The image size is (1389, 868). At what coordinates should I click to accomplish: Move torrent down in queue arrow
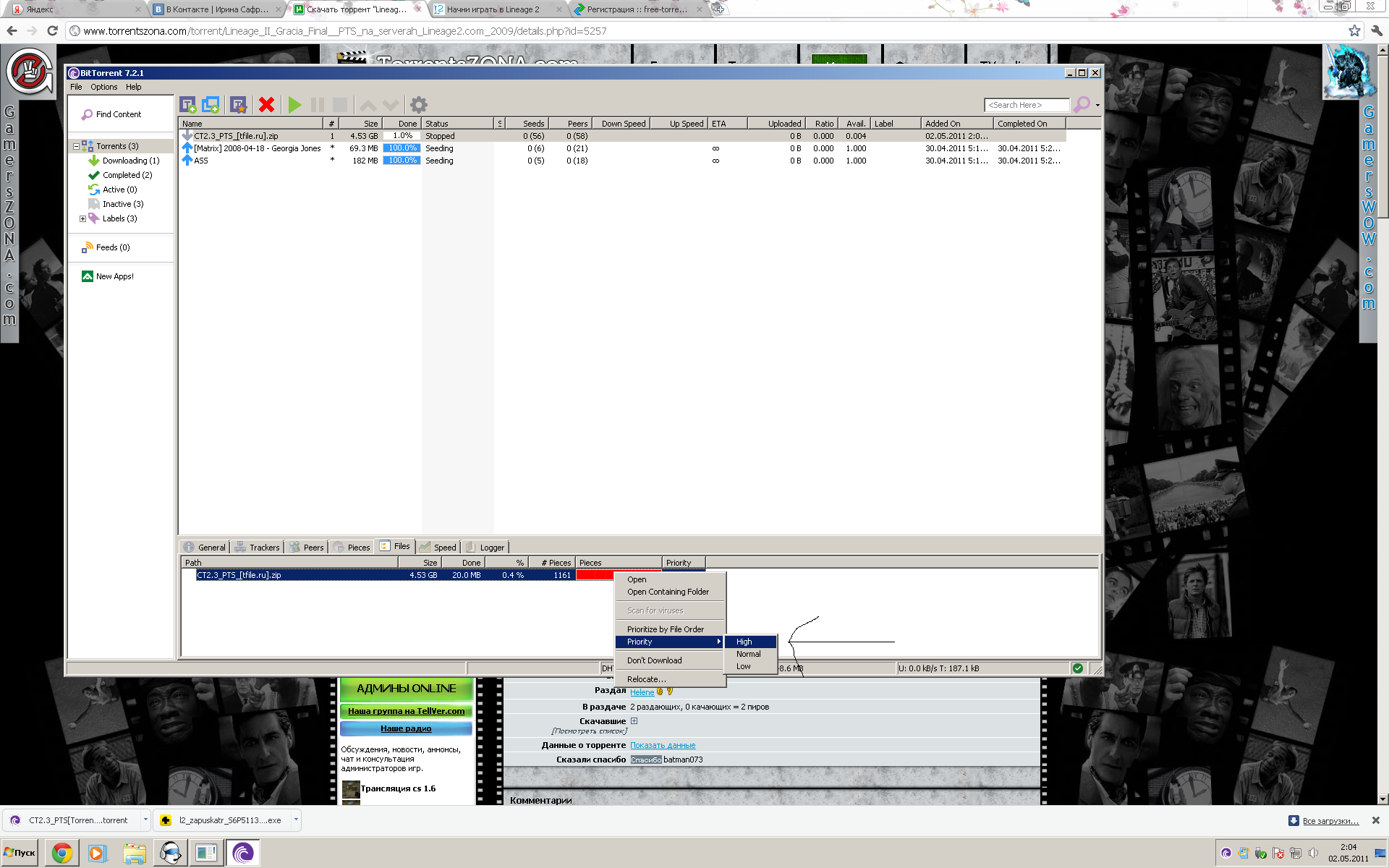(x=391, y=105)
